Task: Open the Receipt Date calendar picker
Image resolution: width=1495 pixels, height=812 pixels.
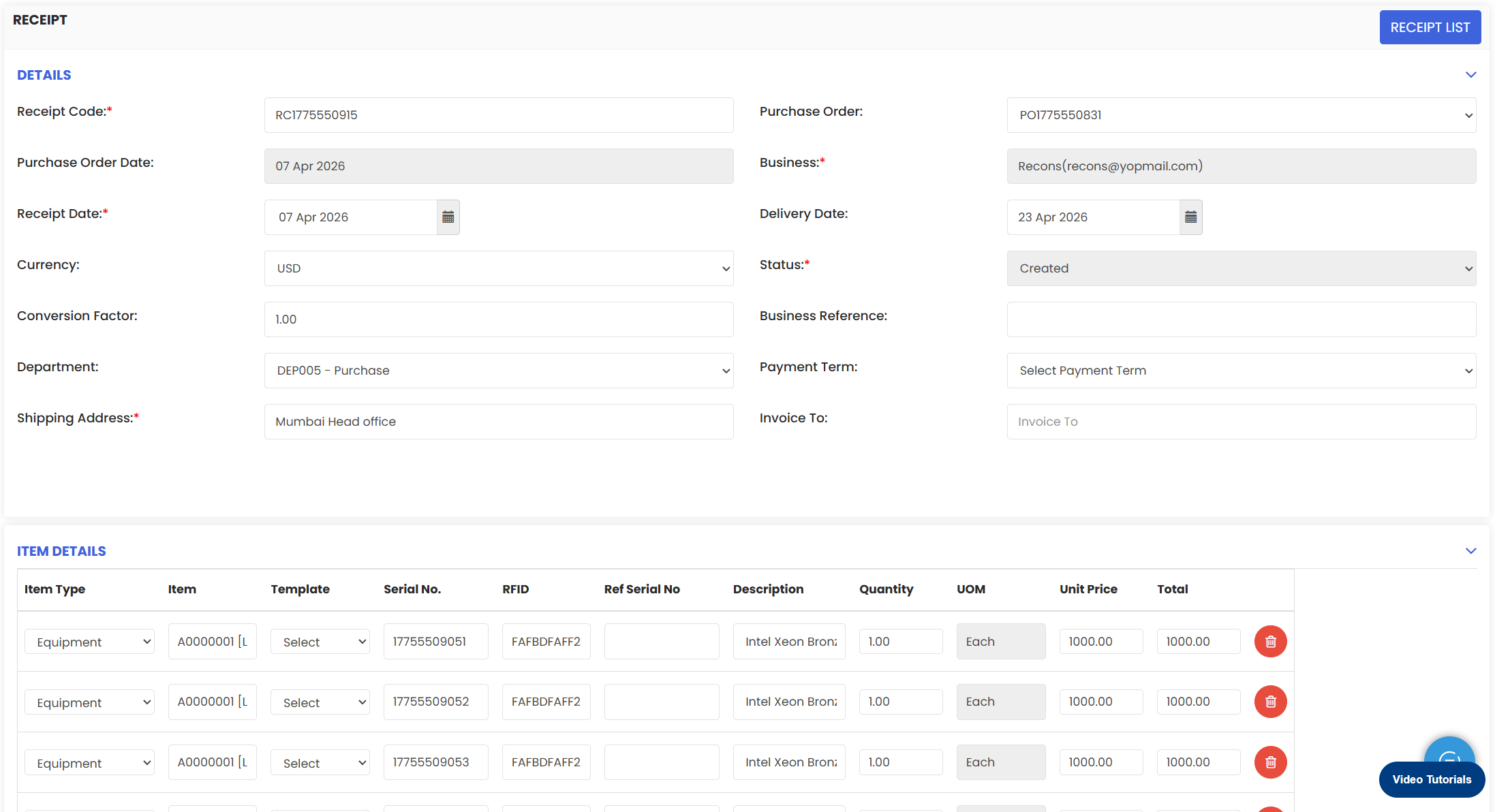Action: pyautogui.click(x=448, y=217)
